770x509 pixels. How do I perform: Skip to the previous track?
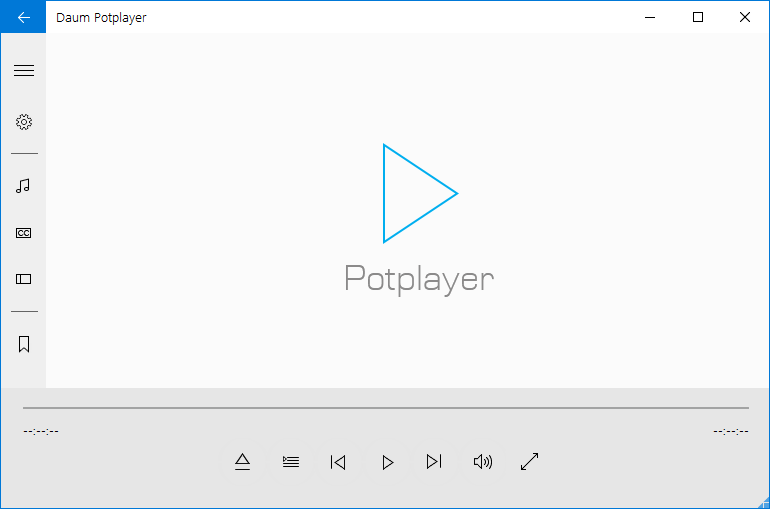point(338,462)
